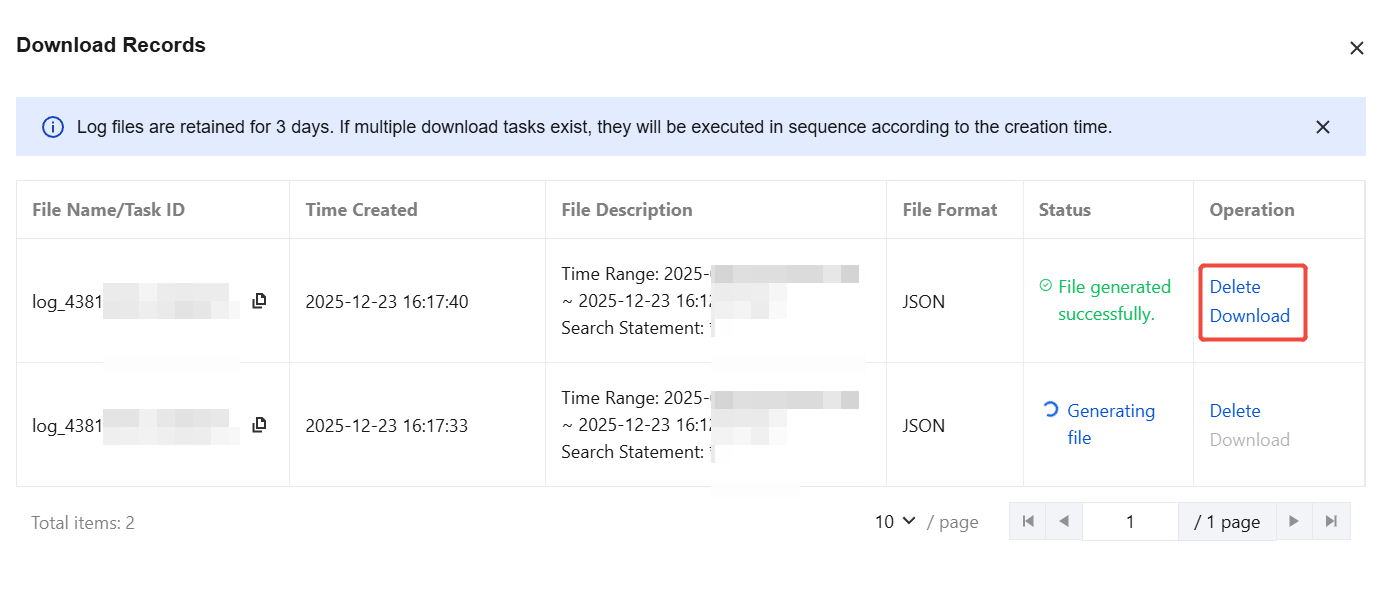Go to the previous page of records

coord(1063,521)
